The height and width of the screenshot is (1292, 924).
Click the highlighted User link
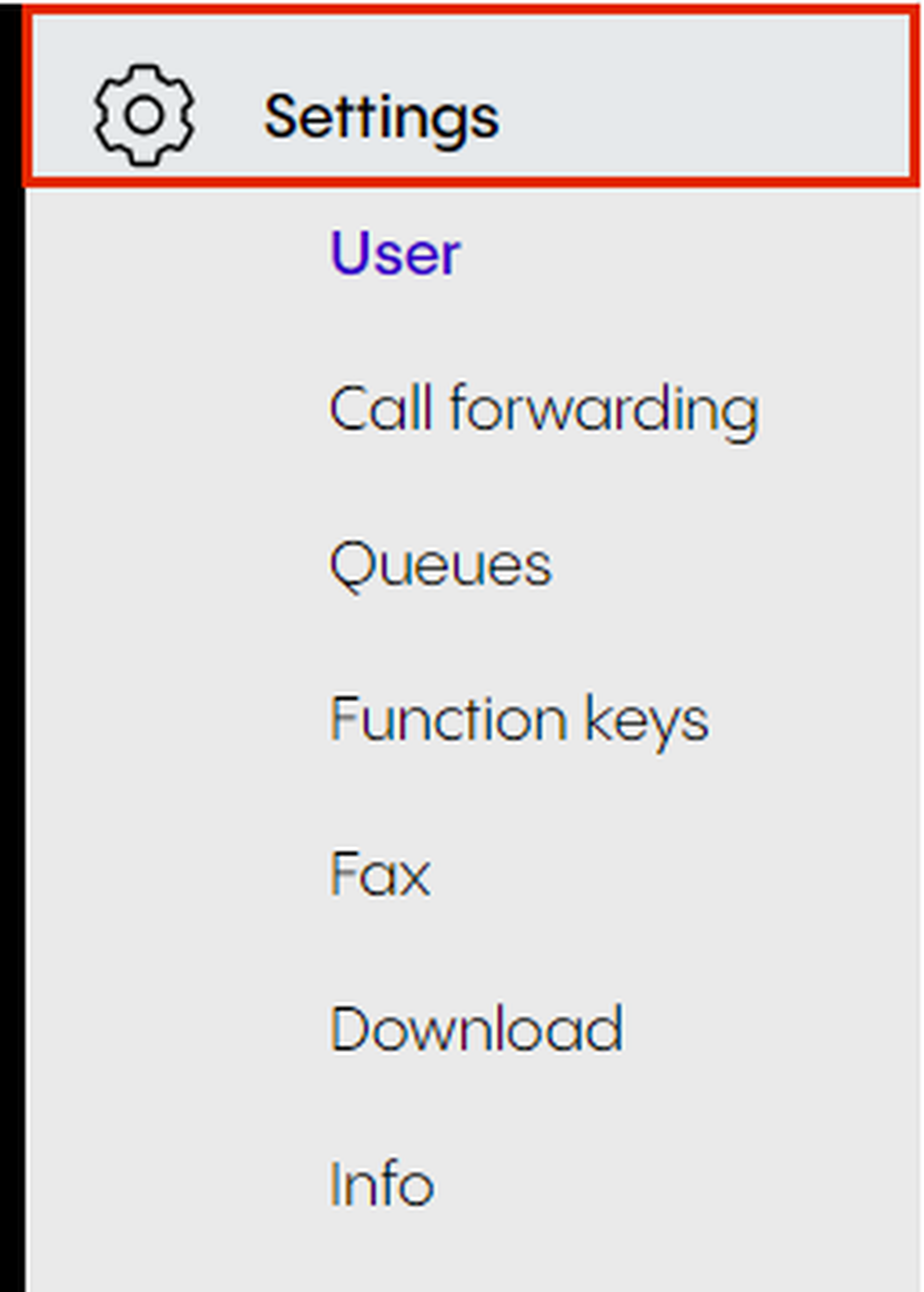[x=395, y=254]
